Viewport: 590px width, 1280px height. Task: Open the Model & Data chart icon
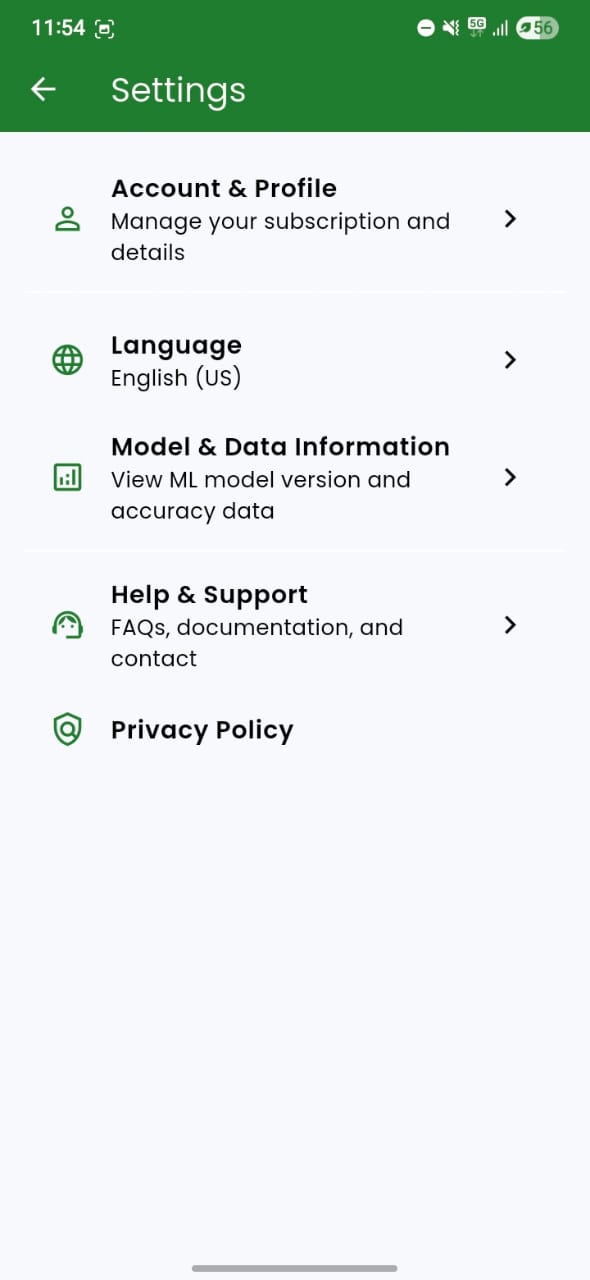pos(67,478)
